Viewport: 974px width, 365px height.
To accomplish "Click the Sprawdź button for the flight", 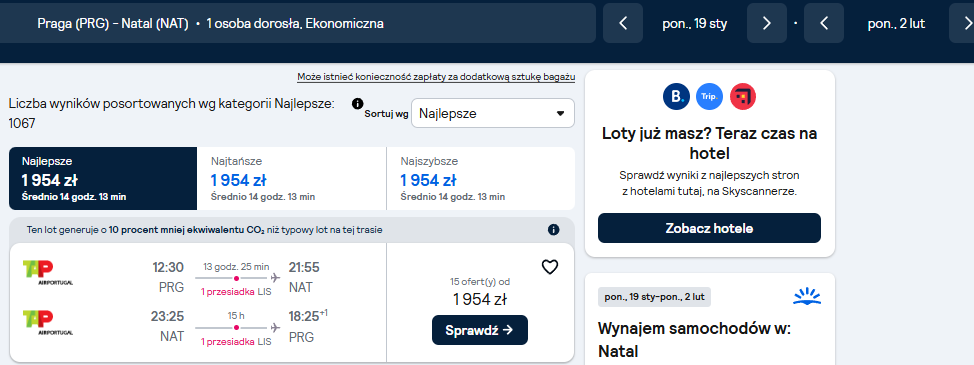I will pos(480,330).
